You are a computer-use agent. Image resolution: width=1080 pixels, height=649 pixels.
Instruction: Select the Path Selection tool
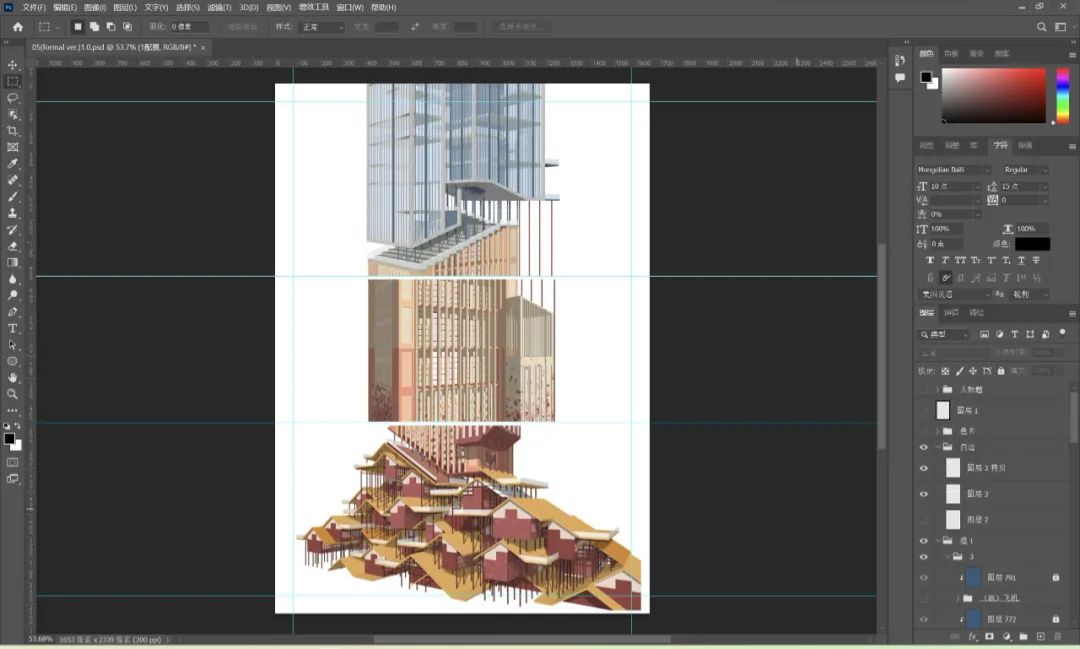pyautogui.click(x=12, y=345)
